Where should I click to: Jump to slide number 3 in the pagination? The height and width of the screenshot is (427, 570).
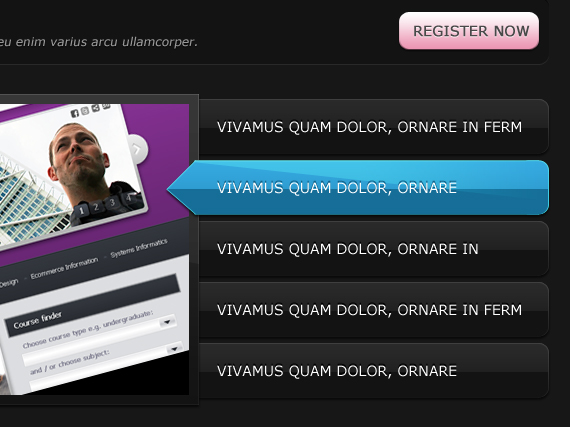(112, 202)
